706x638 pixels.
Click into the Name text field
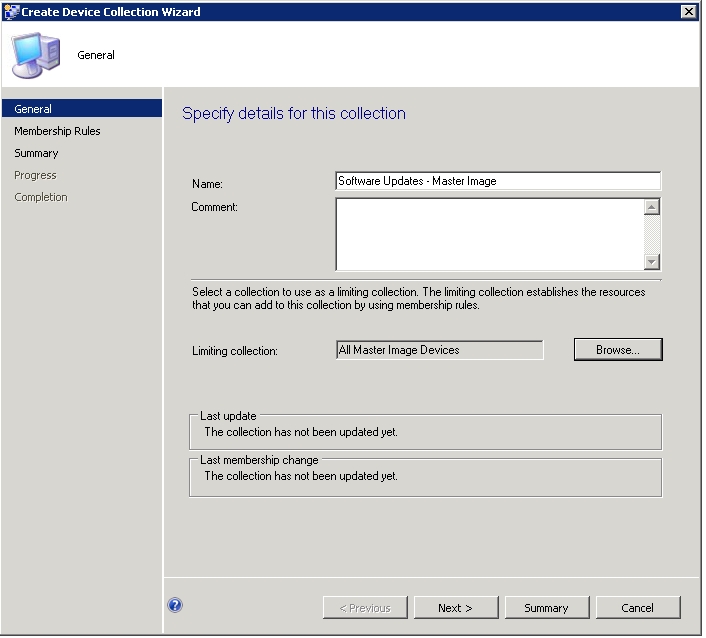click(497, 181)
